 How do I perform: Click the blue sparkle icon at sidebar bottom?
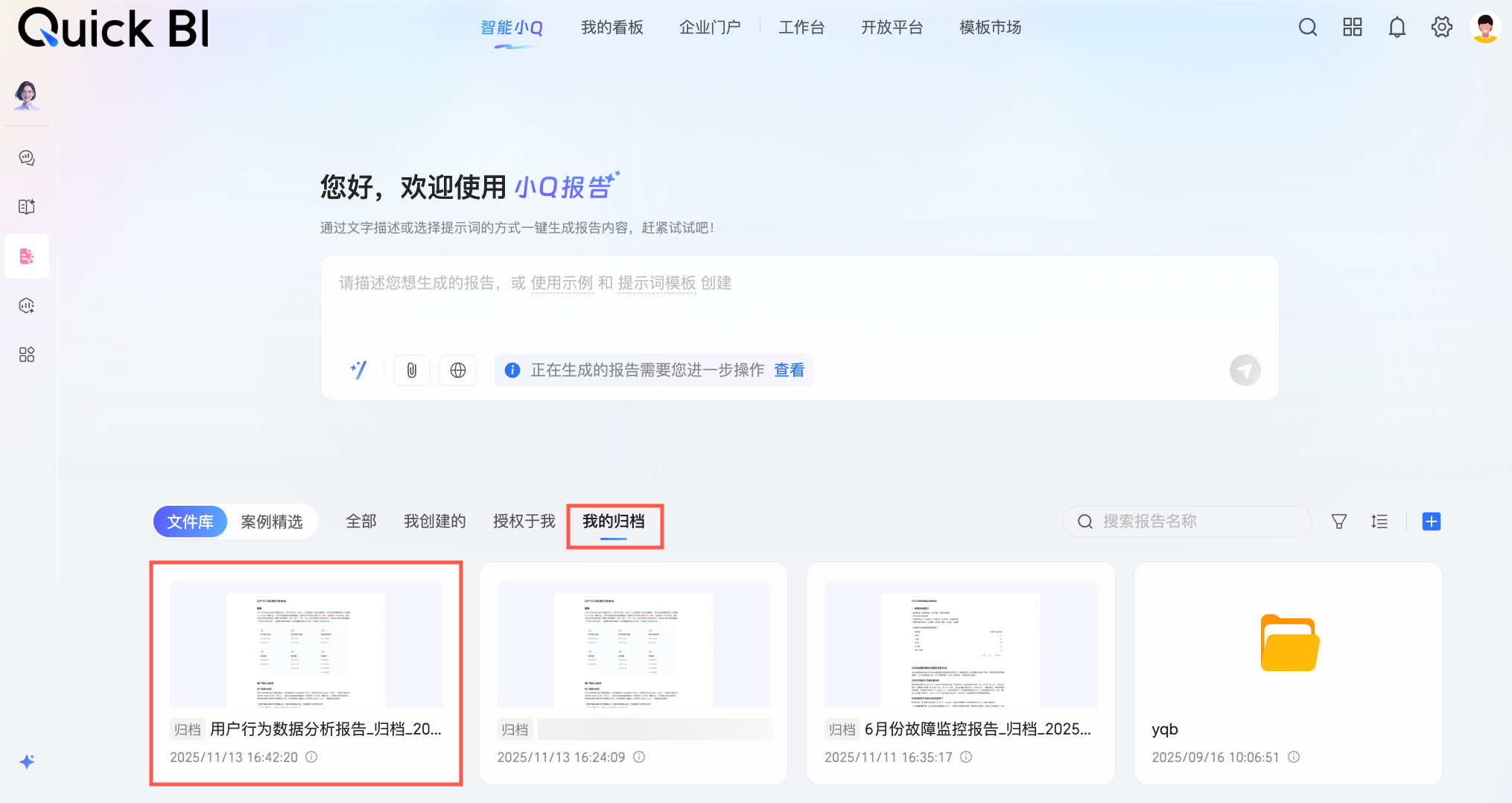click(x=27, y=761)
